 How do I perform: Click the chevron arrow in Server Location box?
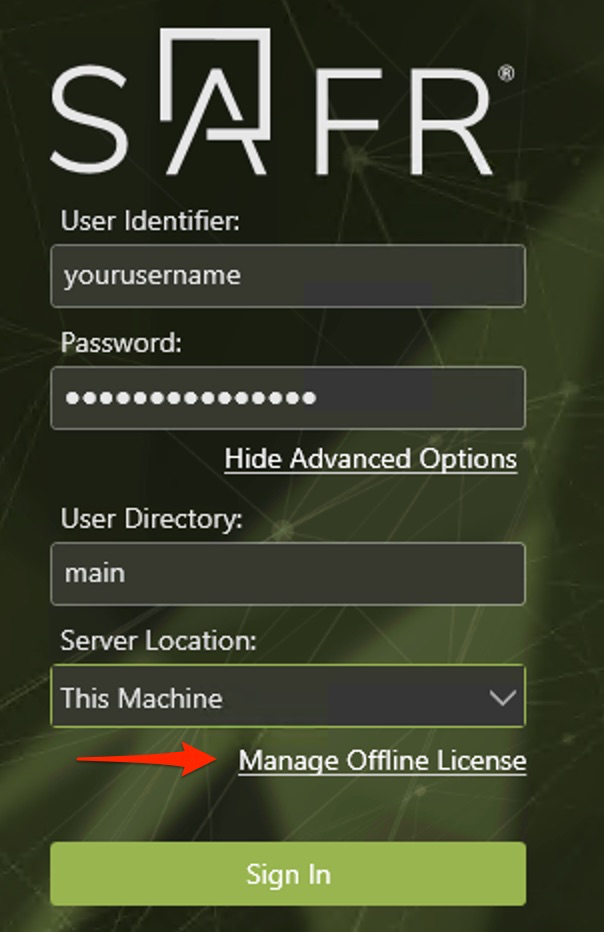[502, 698]
